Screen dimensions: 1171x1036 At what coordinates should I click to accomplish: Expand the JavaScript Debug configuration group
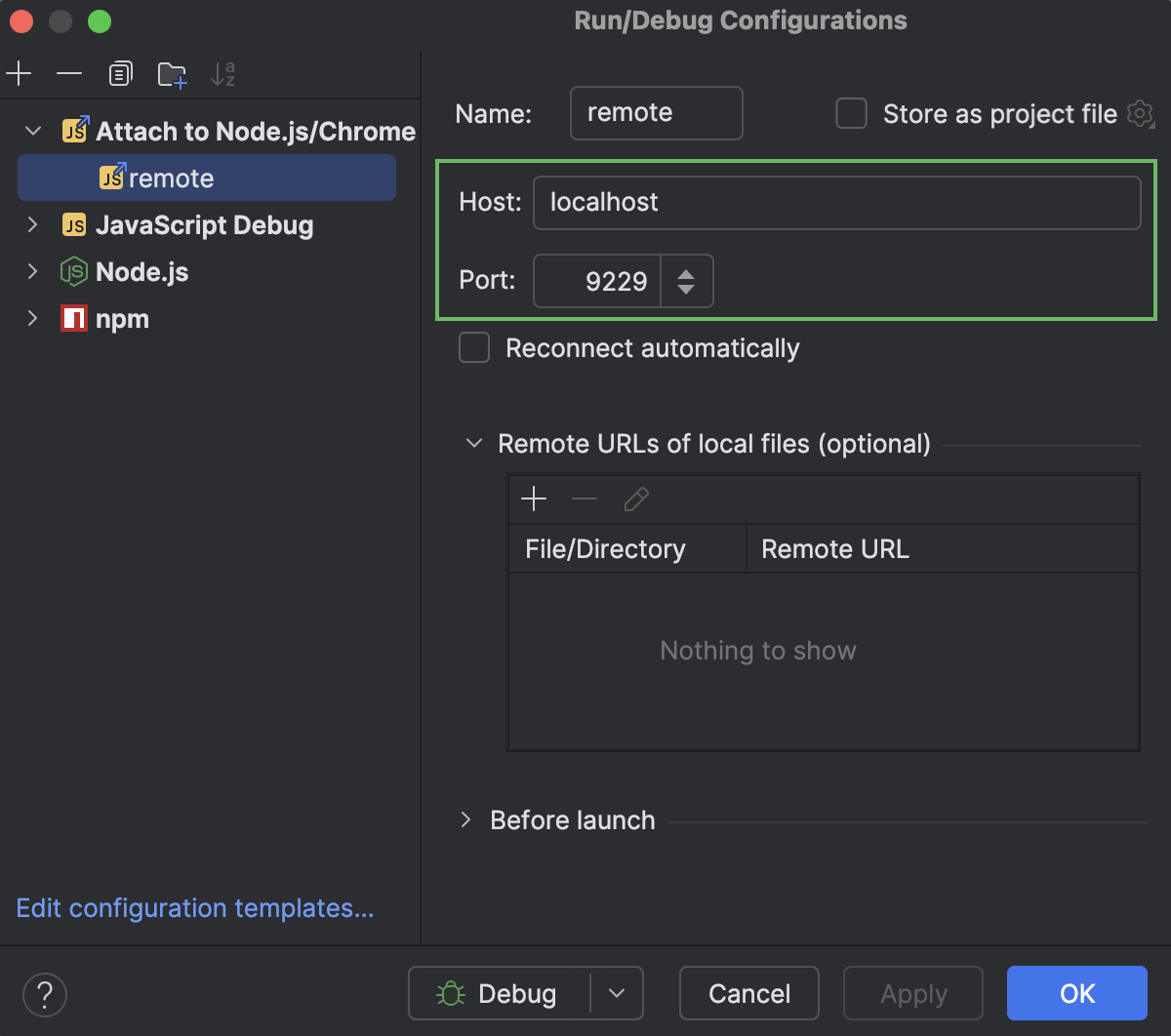pos(33,225)
